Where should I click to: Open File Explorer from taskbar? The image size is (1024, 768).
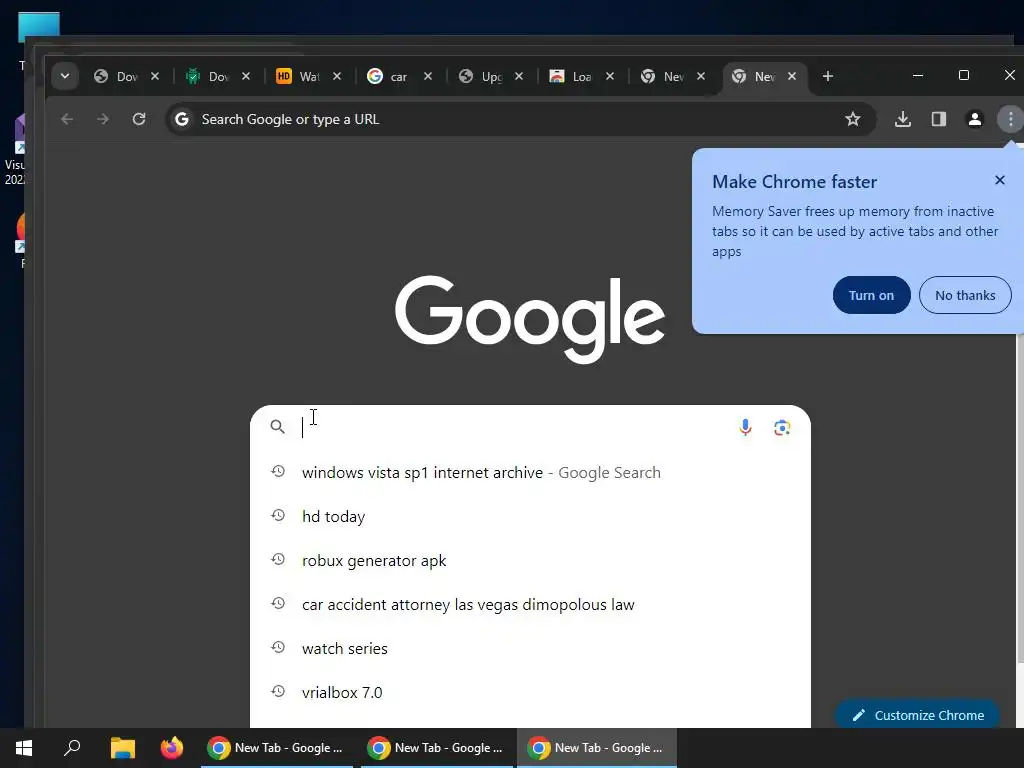coord(122,748)
